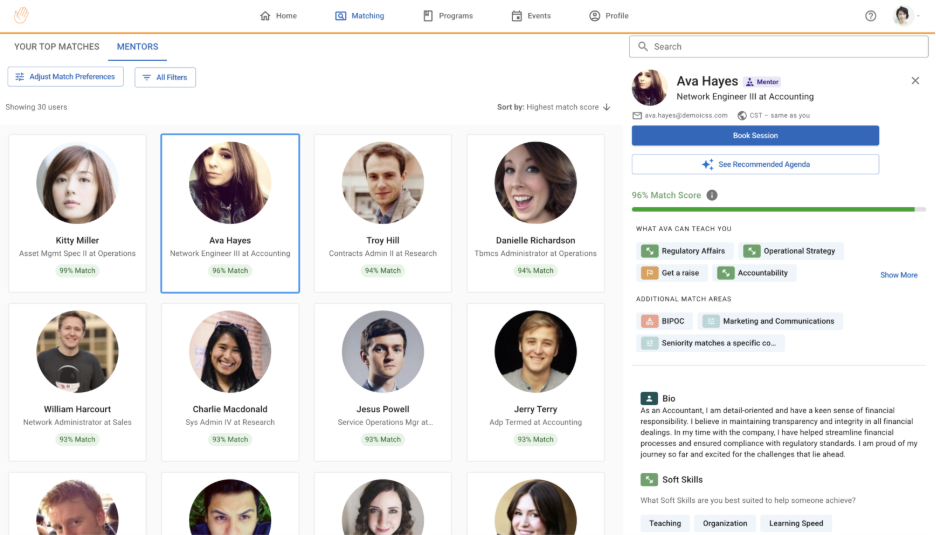Click the magnifier icon in Search box
Screen dimensions: 936x535
click(643, 46)
